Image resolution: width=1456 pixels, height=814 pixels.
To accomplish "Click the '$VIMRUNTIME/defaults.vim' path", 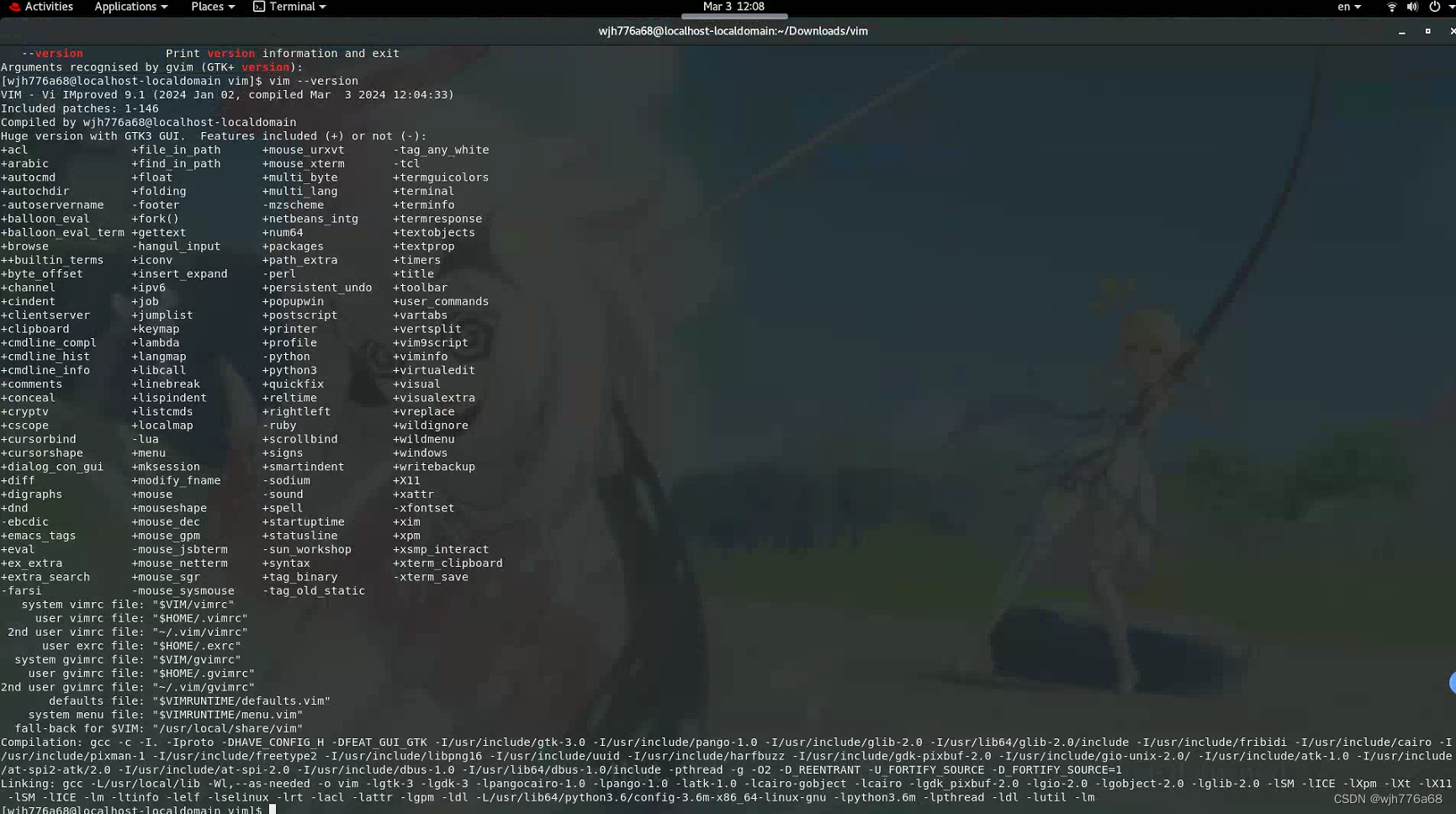I will (241, 701).
